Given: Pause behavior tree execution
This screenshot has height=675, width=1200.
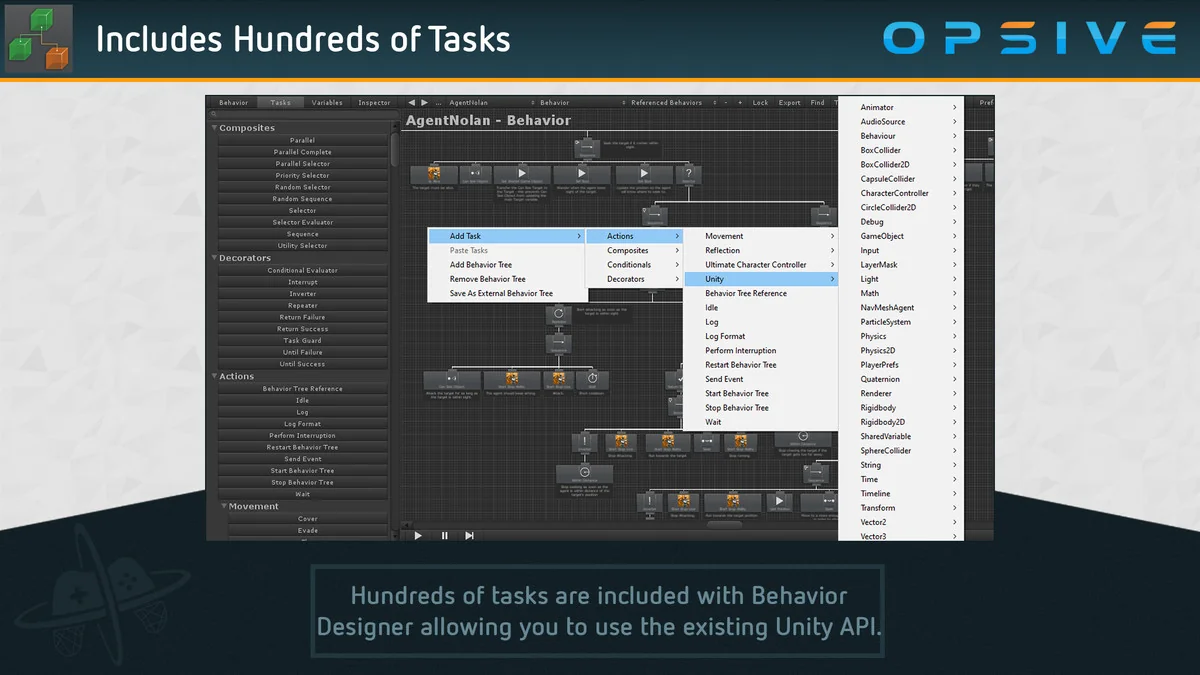Looking at the screenshot, I should click(x=443, y=536).
